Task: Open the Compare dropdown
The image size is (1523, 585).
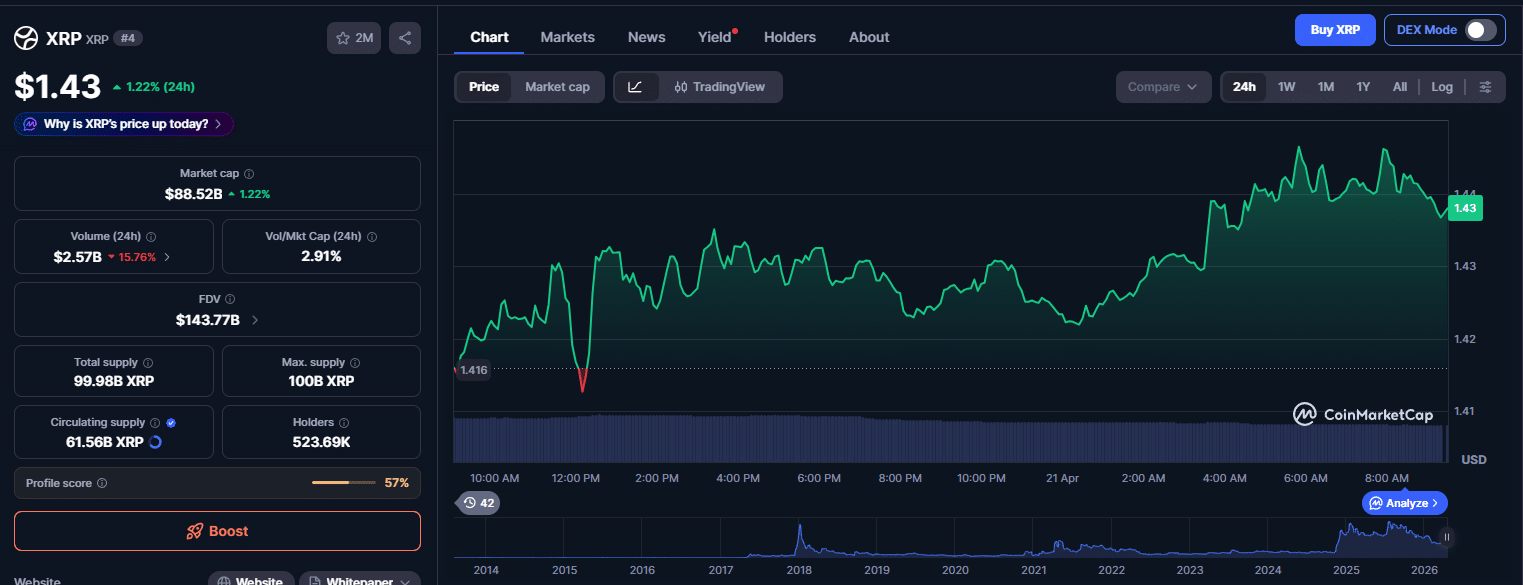Action: point(1162,87)
